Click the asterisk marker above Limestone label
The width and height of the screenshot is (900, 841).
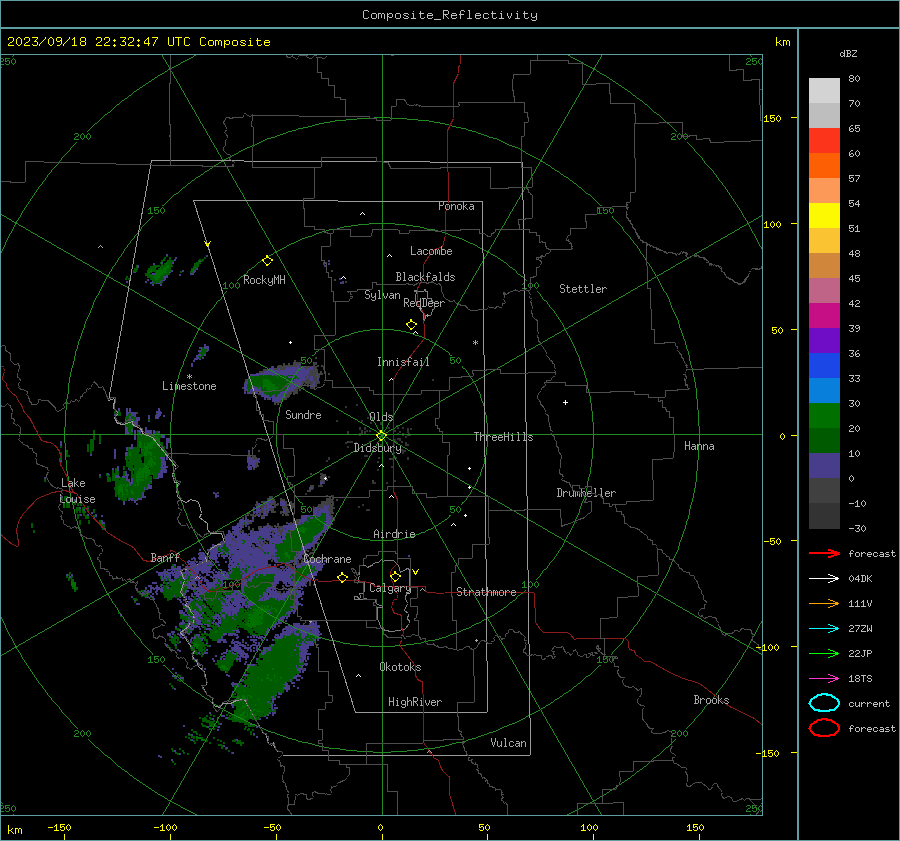[189, 377]
